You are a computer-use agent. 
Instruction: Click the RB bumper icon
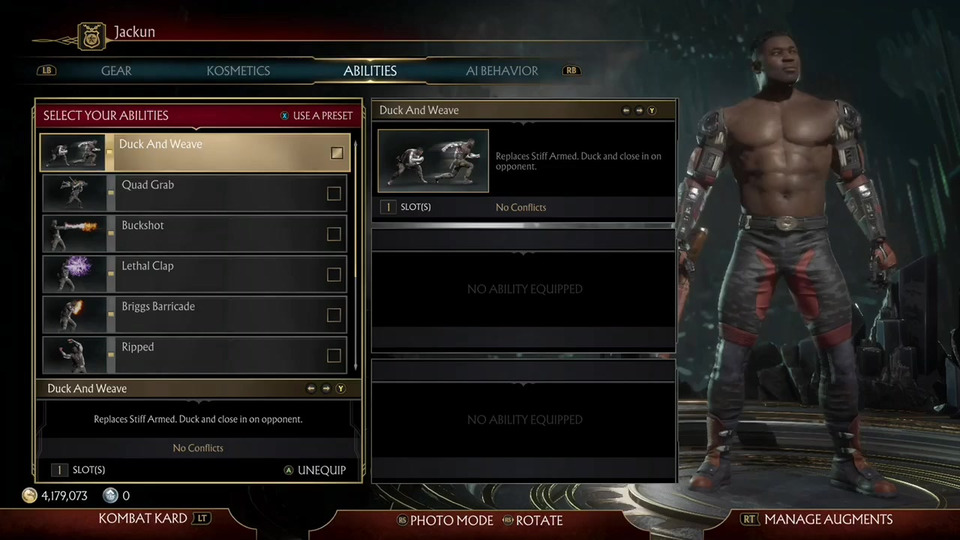click(x=571, y=70)
